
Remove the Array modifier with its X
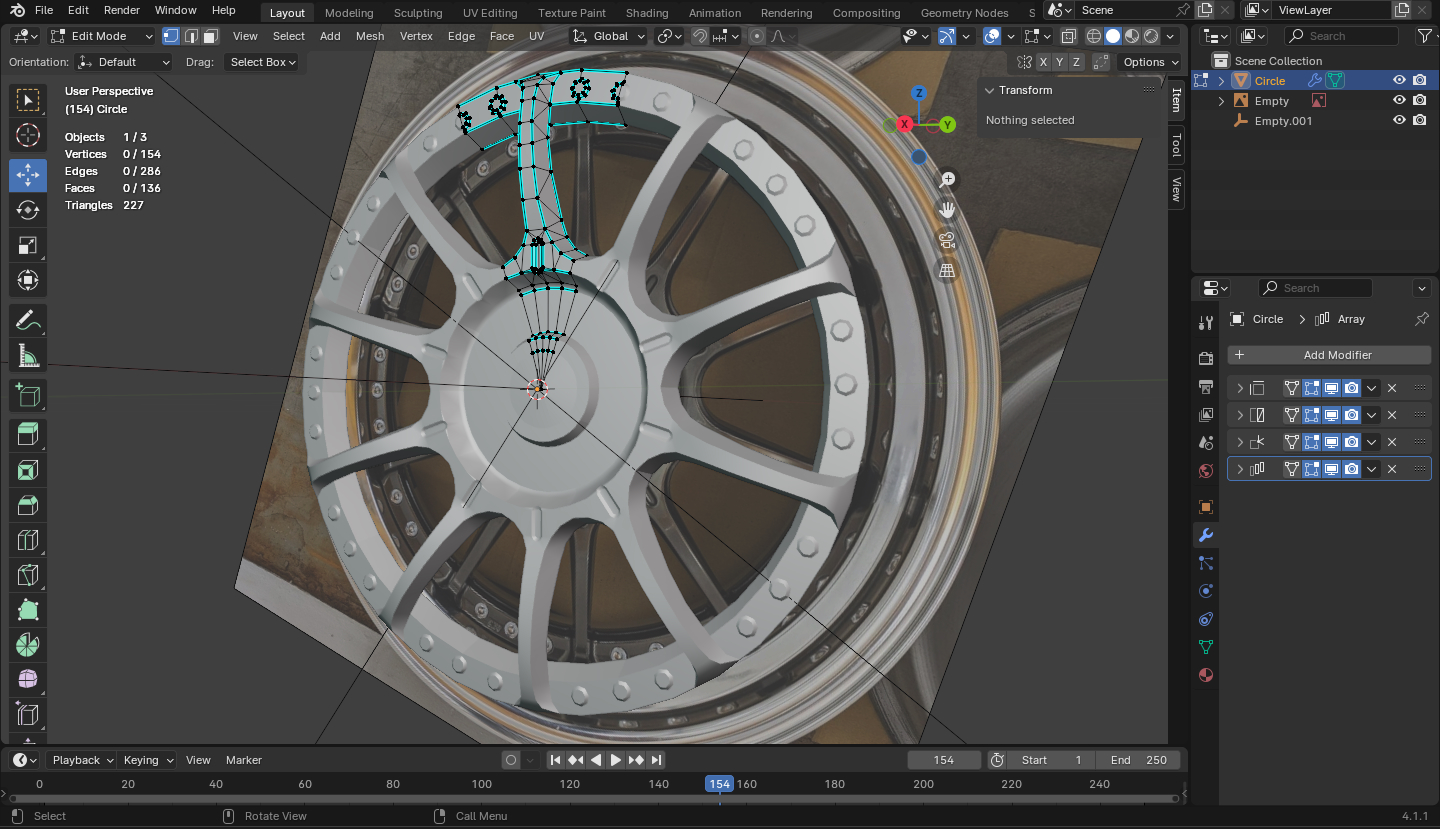[1392, 469]
